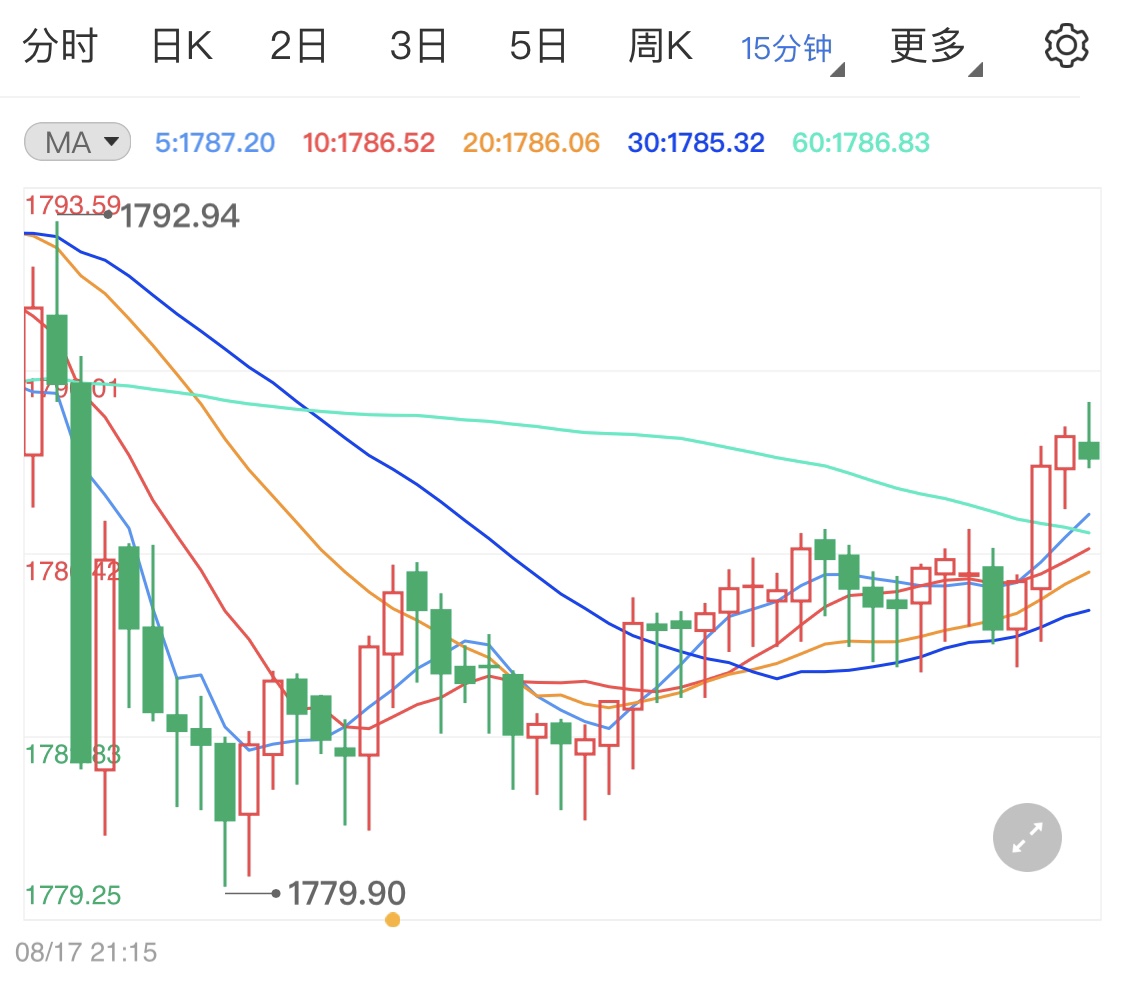The height and width of the screenshot is (986, 1125).
Task: Click the orange marker dot on time axis
Action: (392, 920)
